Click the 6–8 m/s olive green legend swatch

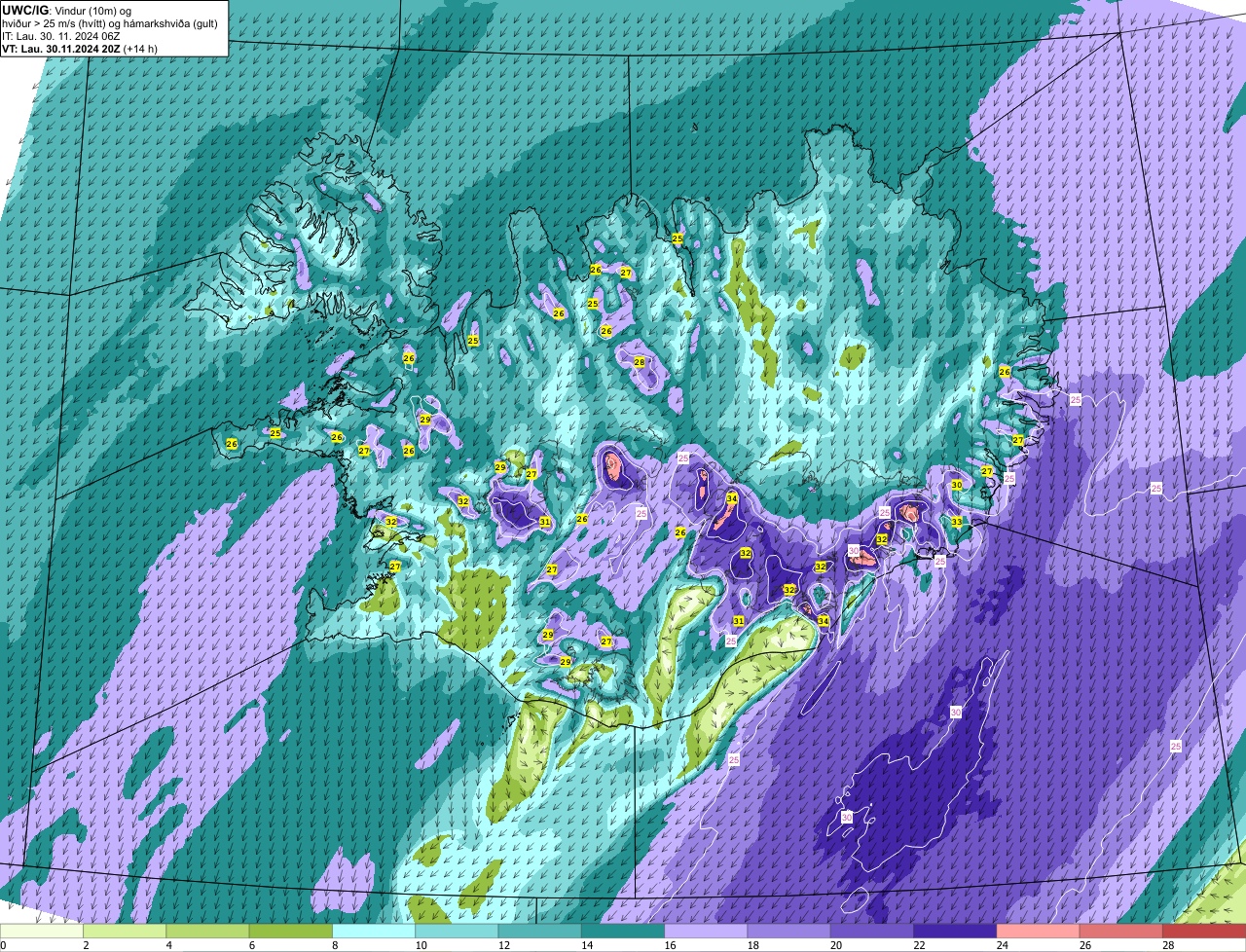[x=291, y=931]
